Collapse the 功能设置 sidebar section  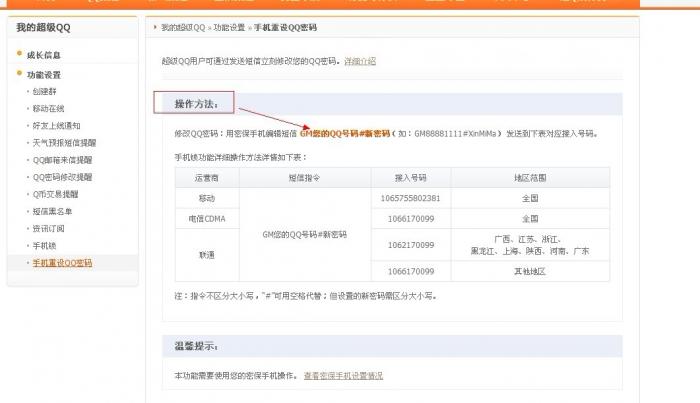click(x=43, y=75)
